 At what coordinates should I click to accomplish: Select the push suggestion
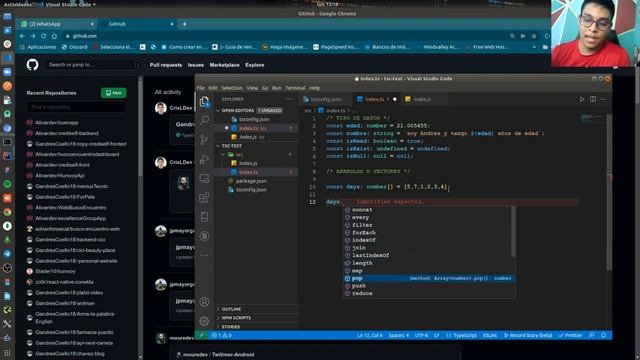click(429, 286)
